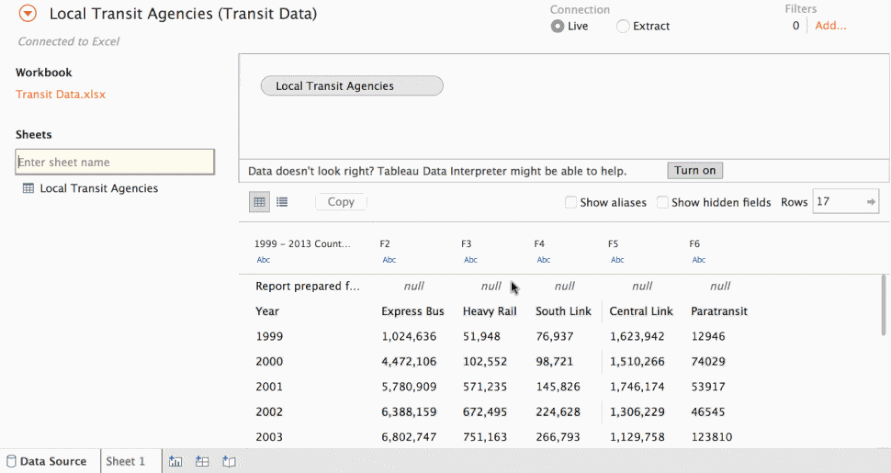Apply the row count using the arrow
Image resolution: width=891 pixels, height=473 pixels.
[871, 202]
